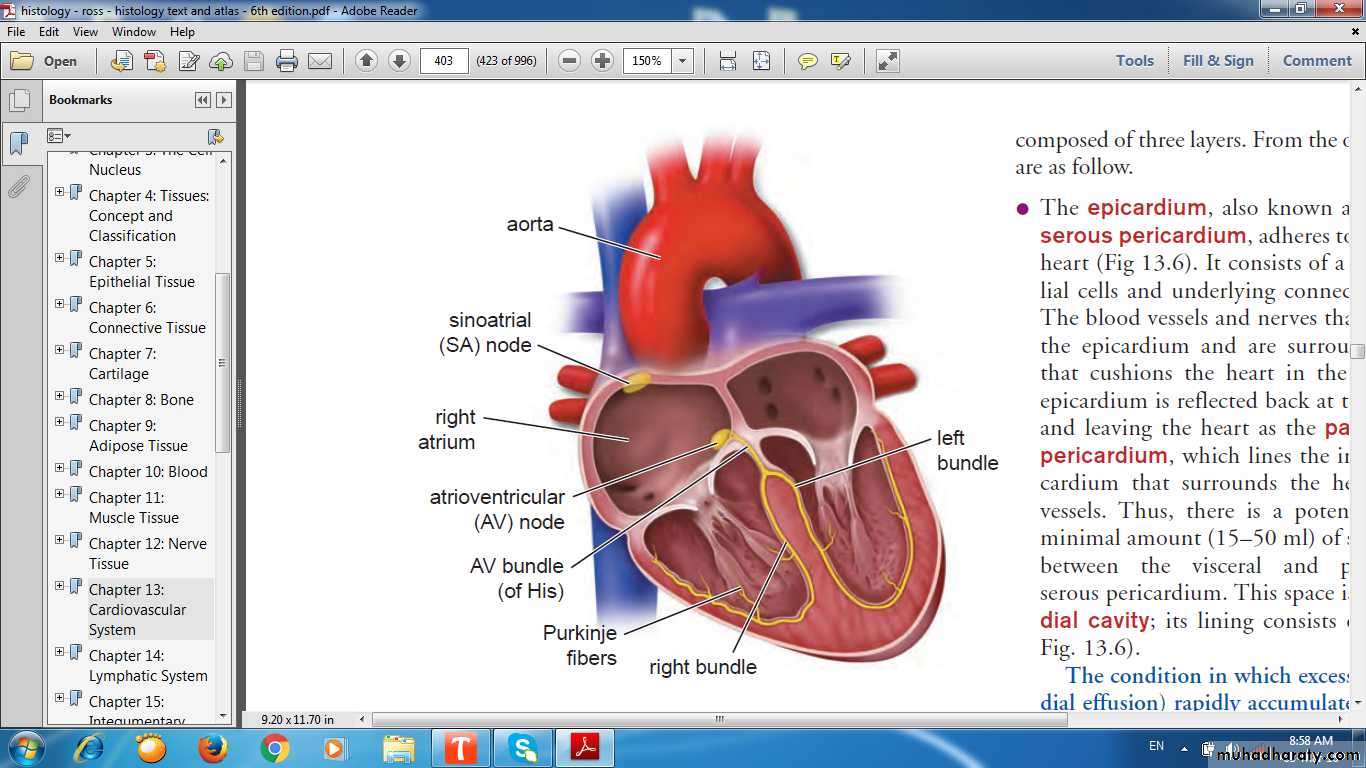
Task: Zoom out using the minus button
Action: point(569,61)
